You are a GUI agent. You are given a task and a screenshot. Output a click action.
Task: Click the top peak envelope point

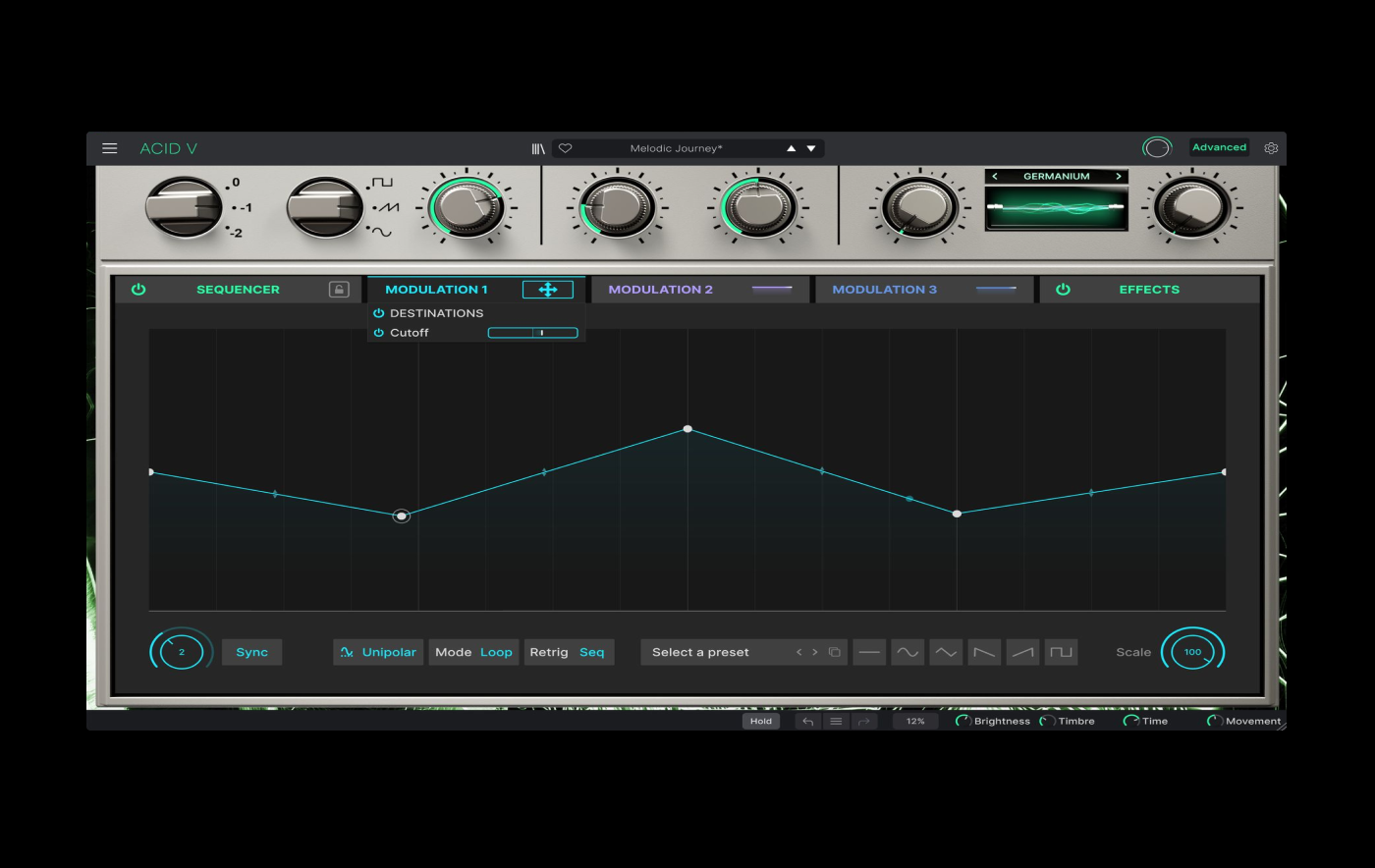pyautogui.click(x=687, y=429)
